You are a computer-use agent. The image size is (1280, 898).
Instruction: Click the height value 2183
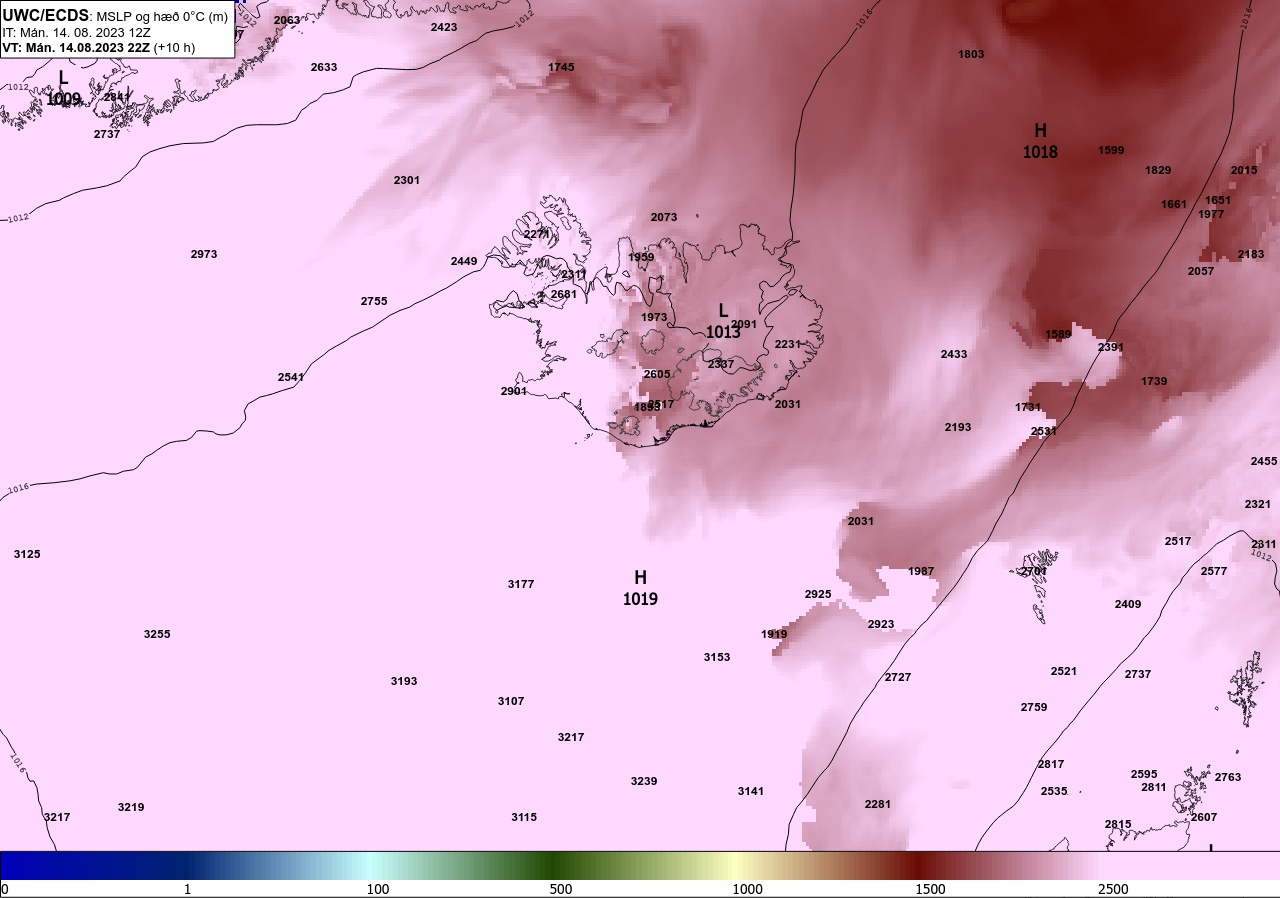(x=1251, y=254)
